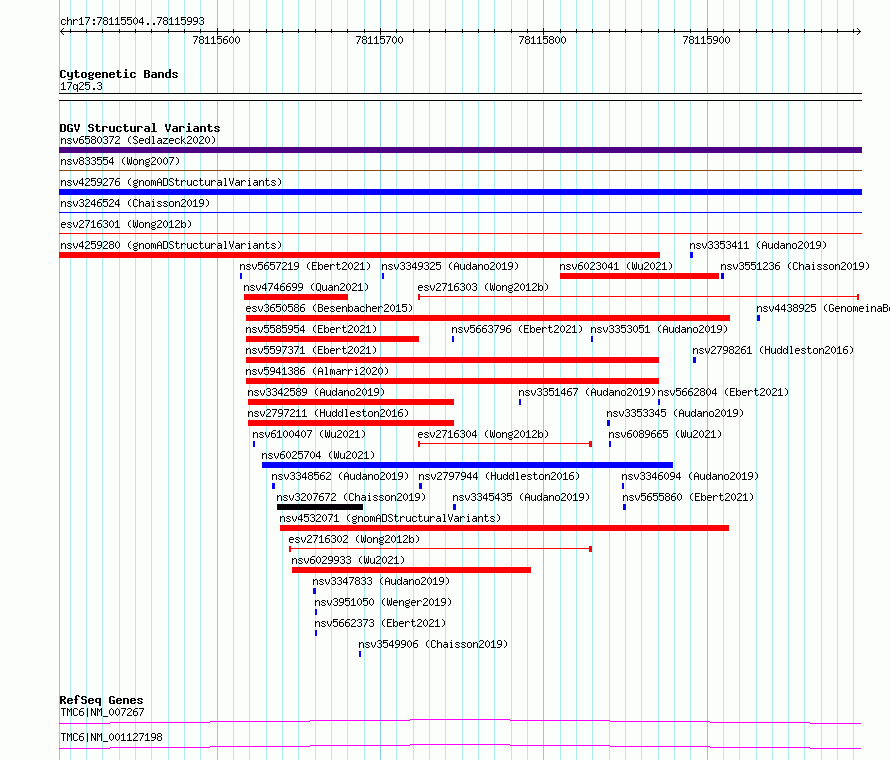Open nsv5941386 (Almarri2020) label

click(317, 371)
